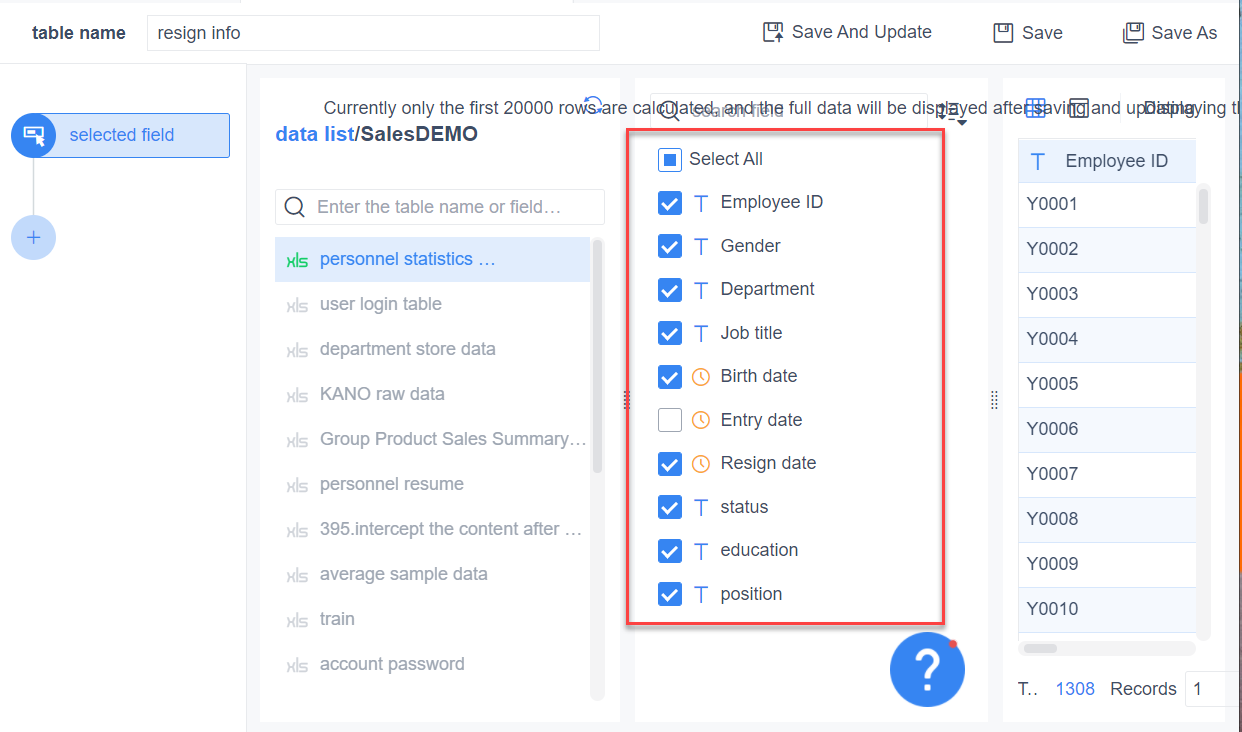The width and height of the screenshot is (1242, 732).
Task: Click the Save As icon
Action: coord(1133,33)
